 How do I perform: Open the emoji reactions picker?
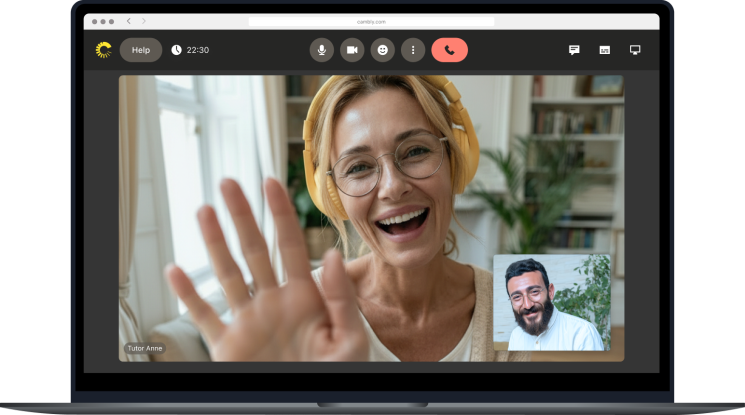(382, 50)
